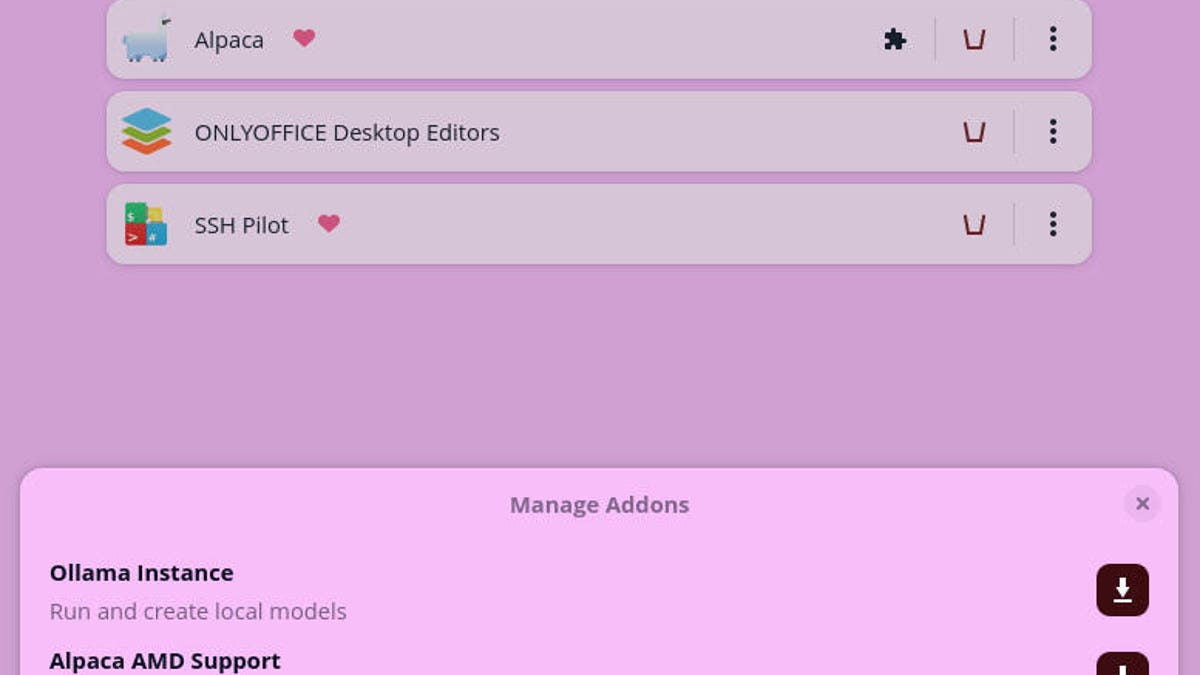Viewport: 1200px width, 675px height.
Task: Toggle the favorite heart next to SSH Pilot
Action: pyautogui.click(x=329, y=223)
